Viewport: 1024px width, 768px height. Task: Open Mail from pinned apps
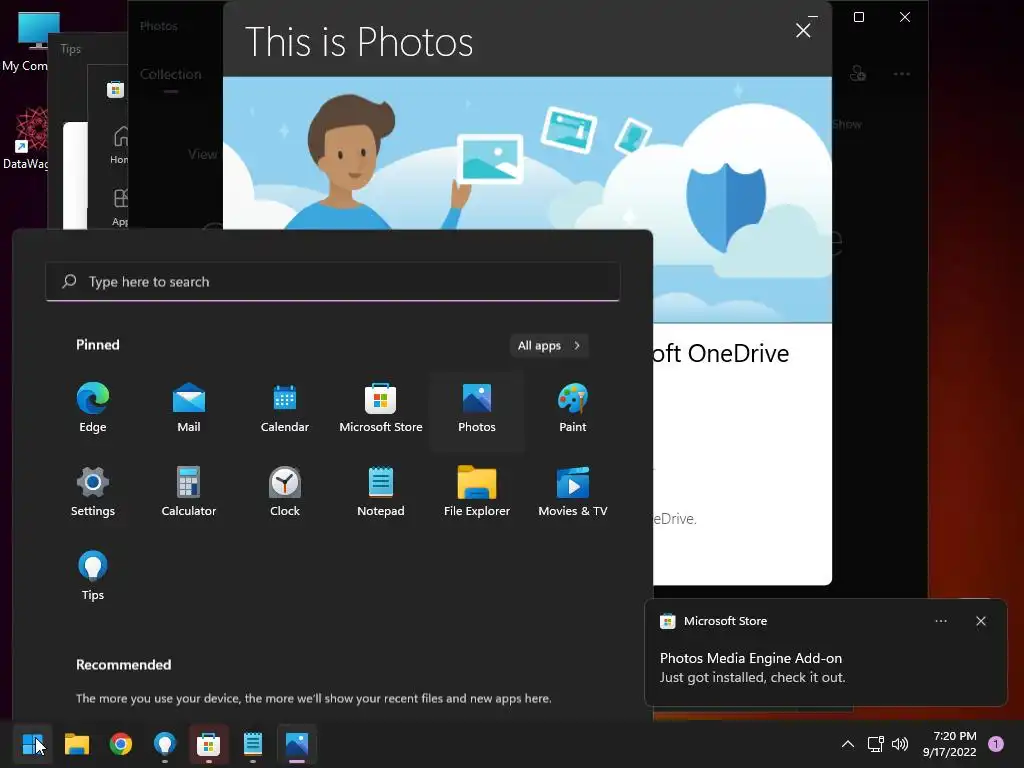(x=189, y=409)
